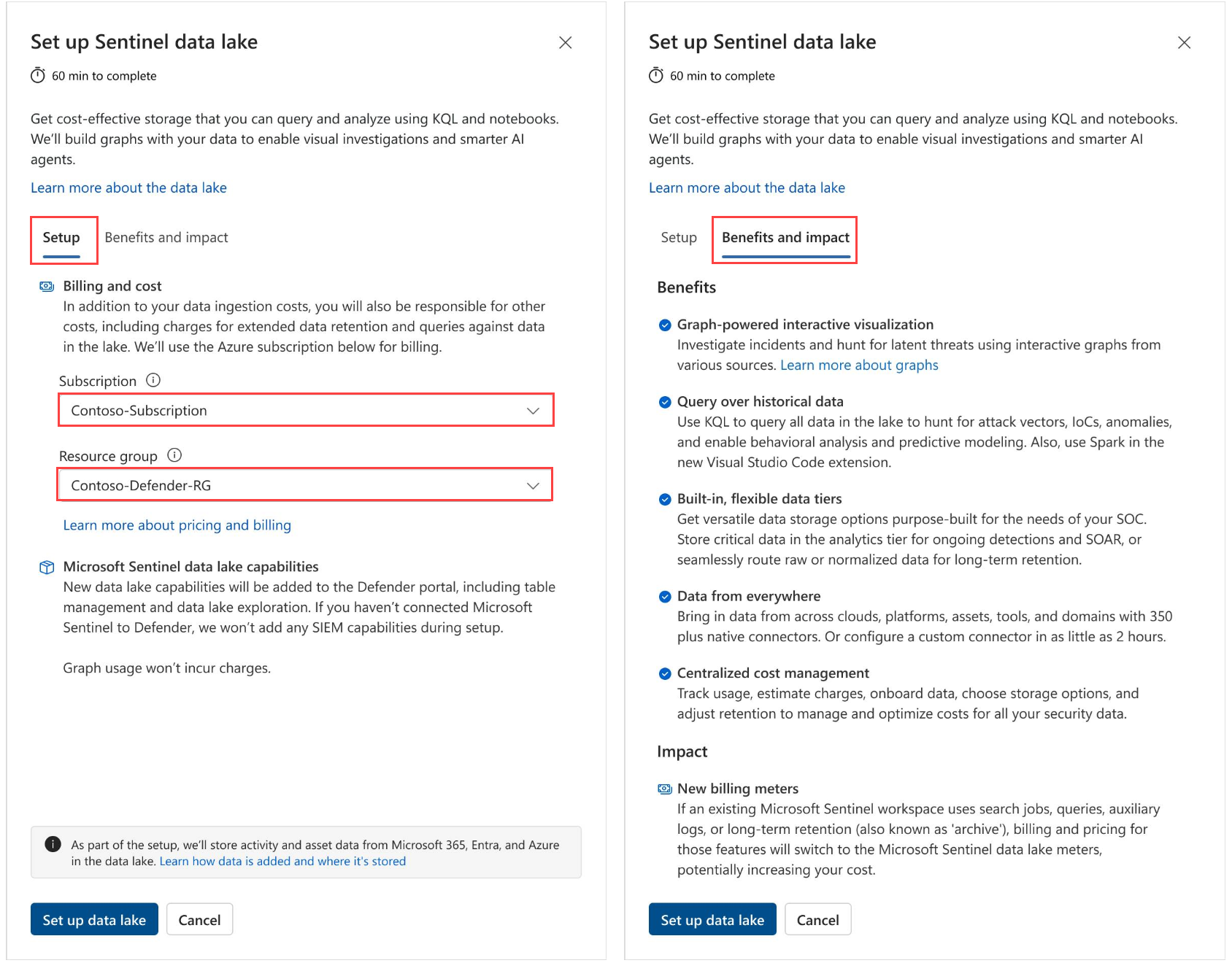Open Learn how data is added and where it's stored
1232x963 pixels.
(x=282, y=862)
